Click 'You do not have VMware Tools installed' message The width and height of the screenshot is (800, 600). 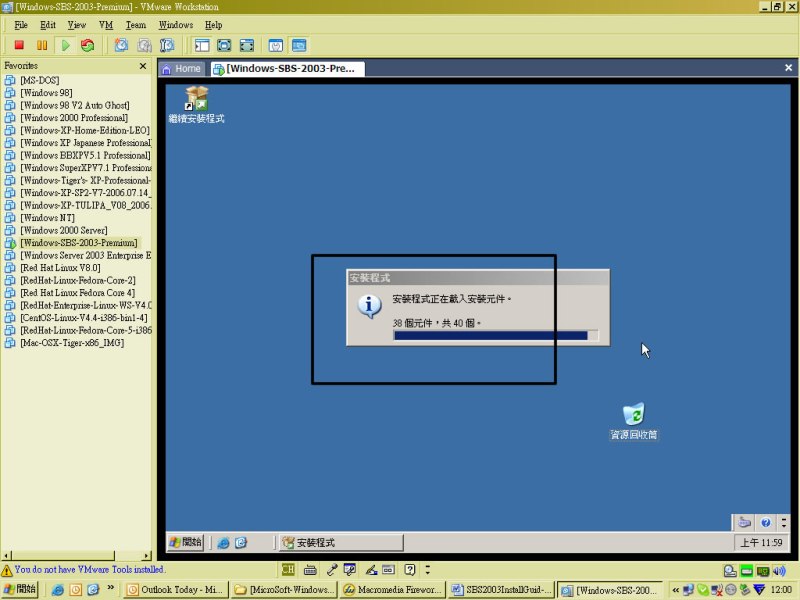tap(89, 569)
